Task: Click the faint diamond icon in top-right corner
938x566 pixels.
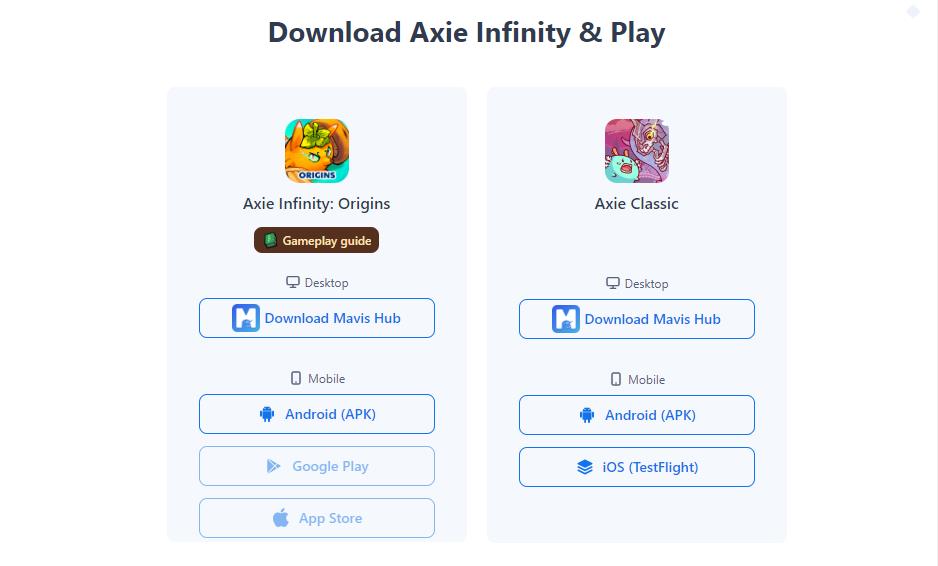Action: 913,11
